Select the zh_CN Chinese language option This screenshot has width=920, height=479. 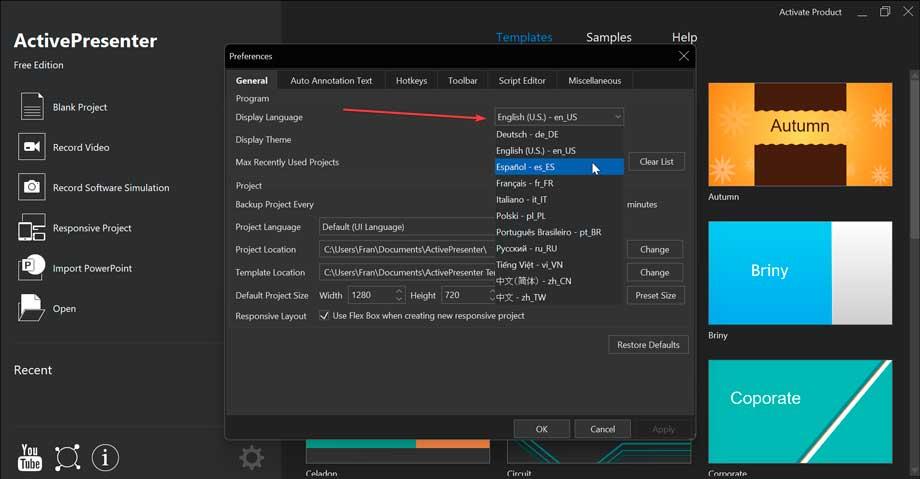click(x=559, y=281)
